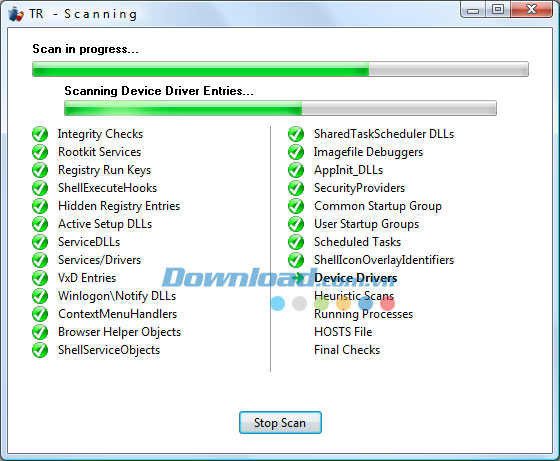The height and width of the screenshot is (461, 560).
Task: Click the green check beside Registry Run Keys
Action: [40, 170]
